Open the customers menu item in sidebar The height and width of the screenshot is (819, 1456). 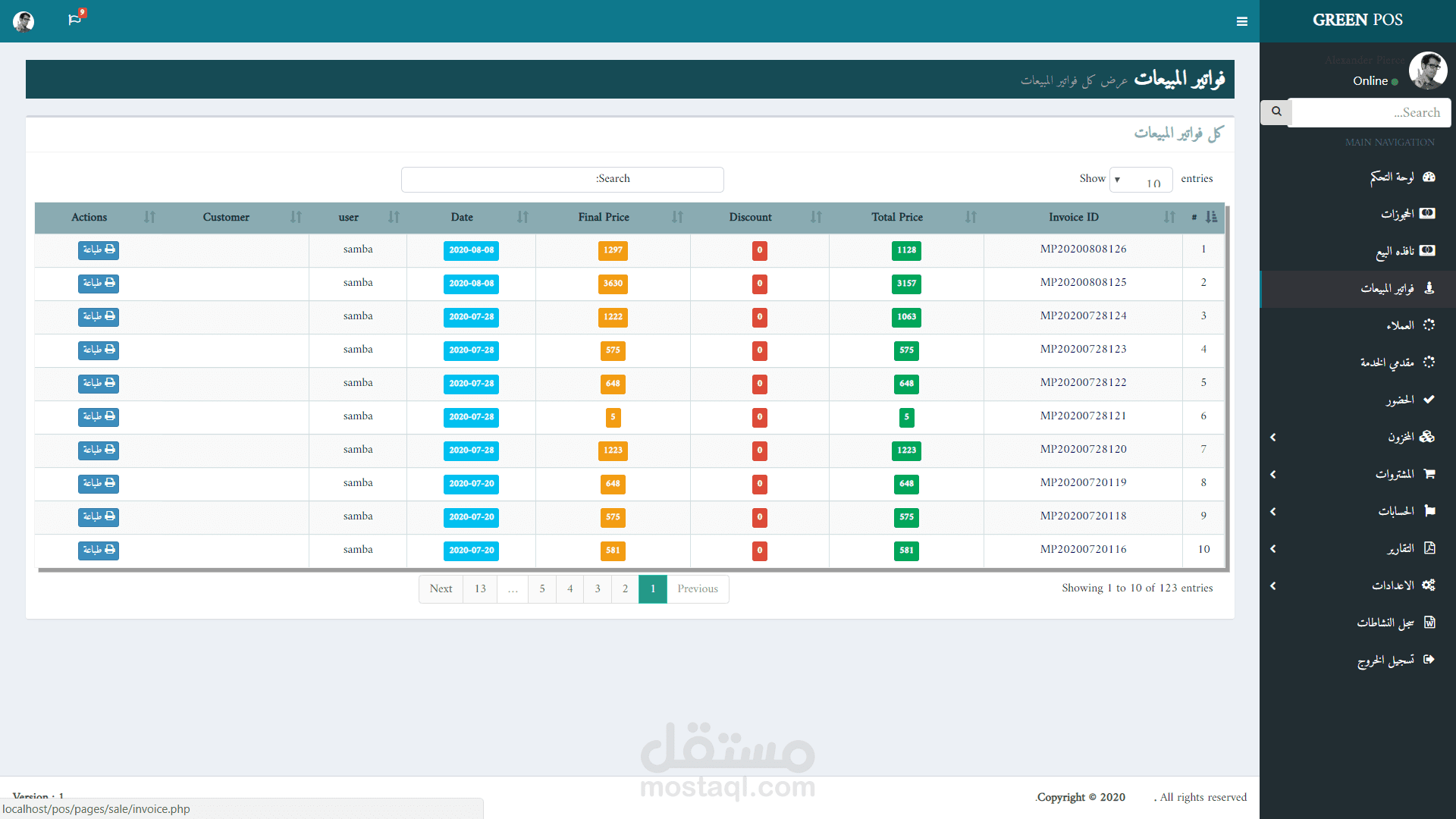[x=1399, y=325]
